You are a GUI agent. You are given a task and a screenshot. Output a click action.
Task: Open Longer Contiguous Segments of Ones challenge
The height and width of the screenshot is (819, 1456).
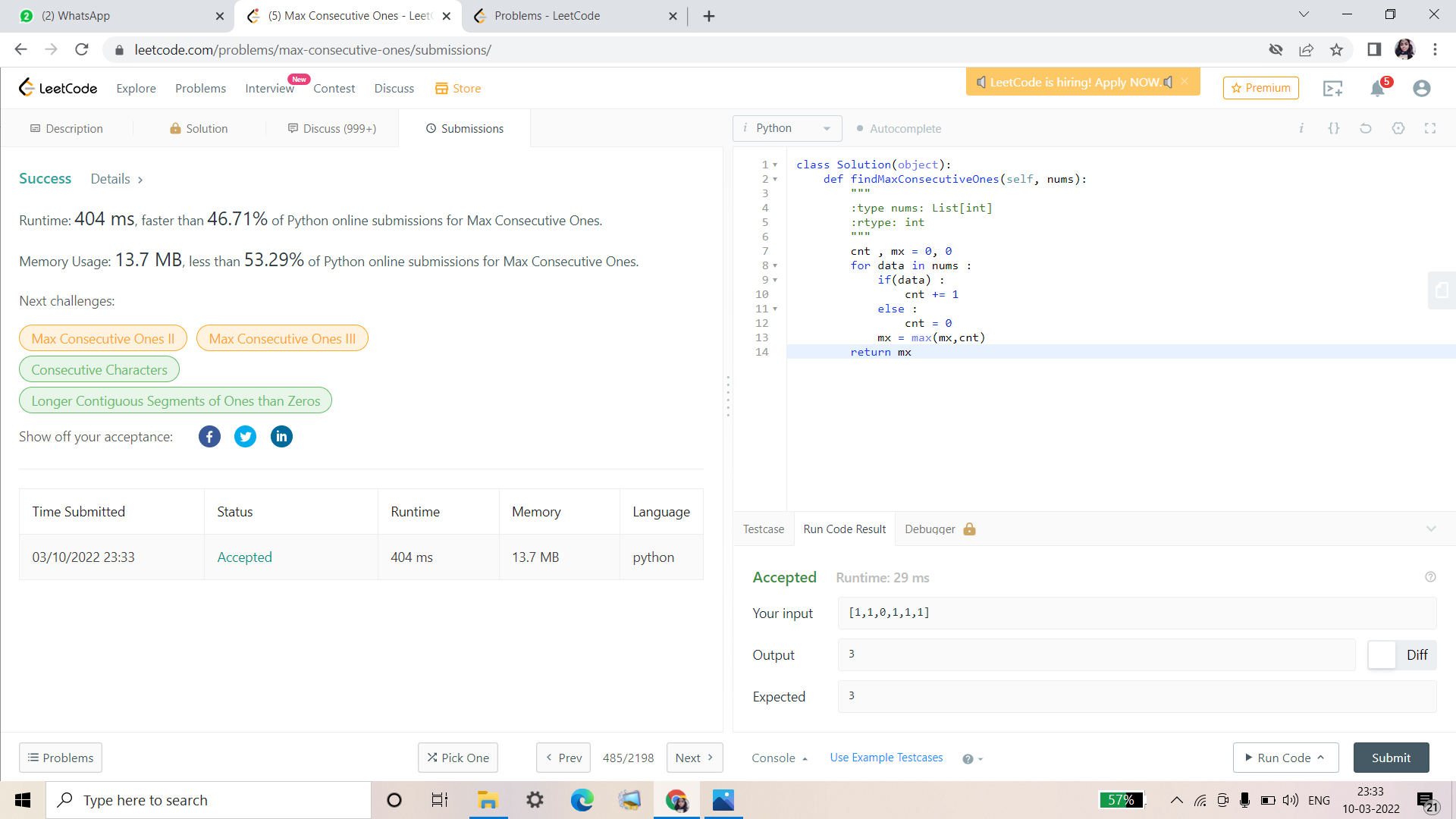176,400
